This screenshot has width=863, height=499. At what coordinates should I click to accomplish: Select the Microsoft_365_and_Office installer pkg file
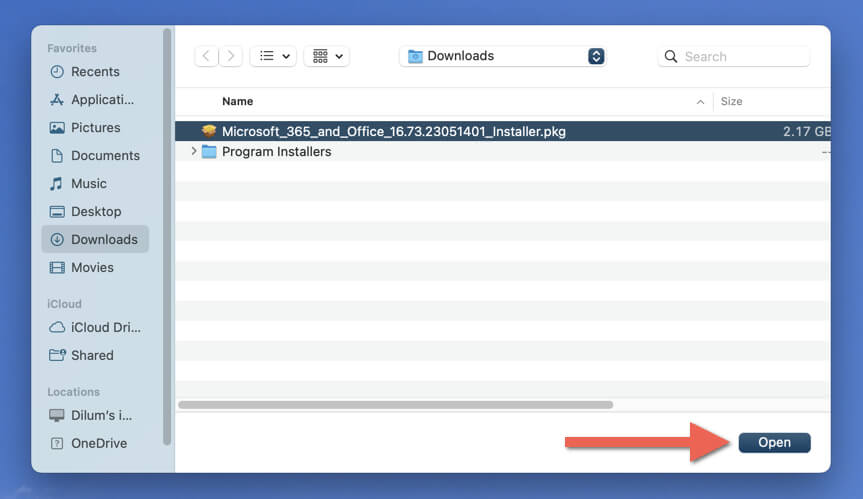coord(502,131)
